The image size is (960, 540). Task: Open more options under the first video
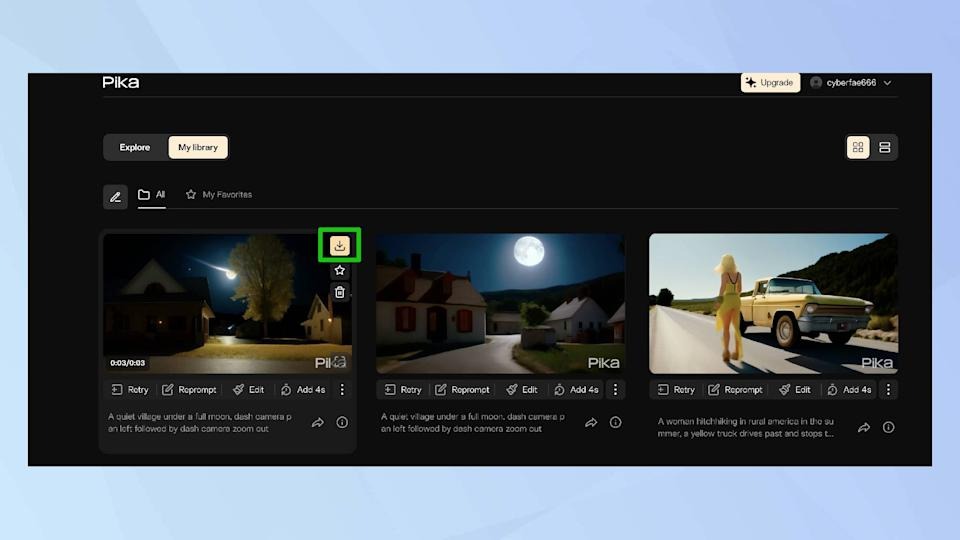coord(342,390)
